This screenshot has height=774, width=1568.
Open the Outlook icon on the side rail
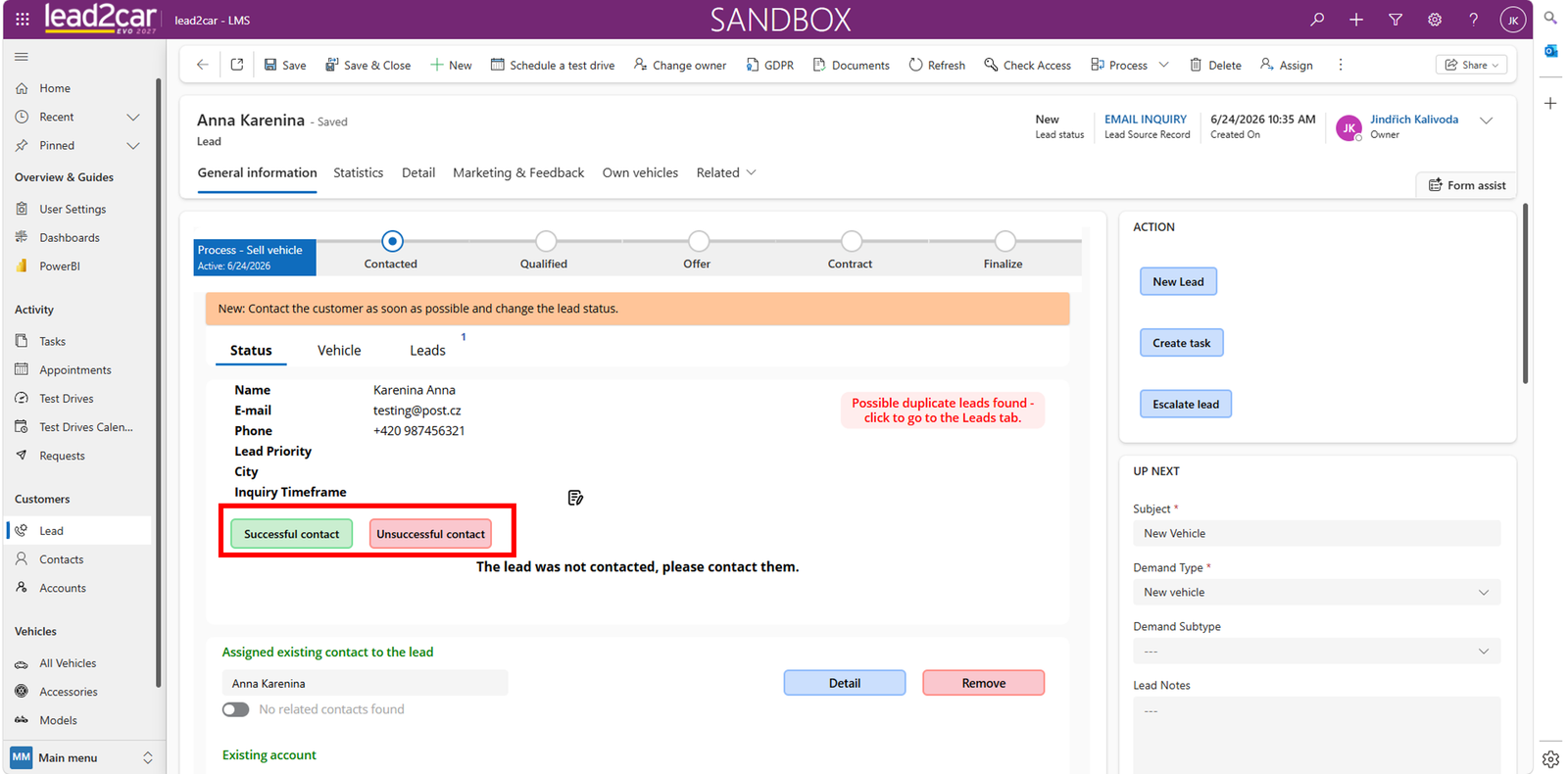pos(1550,51)
